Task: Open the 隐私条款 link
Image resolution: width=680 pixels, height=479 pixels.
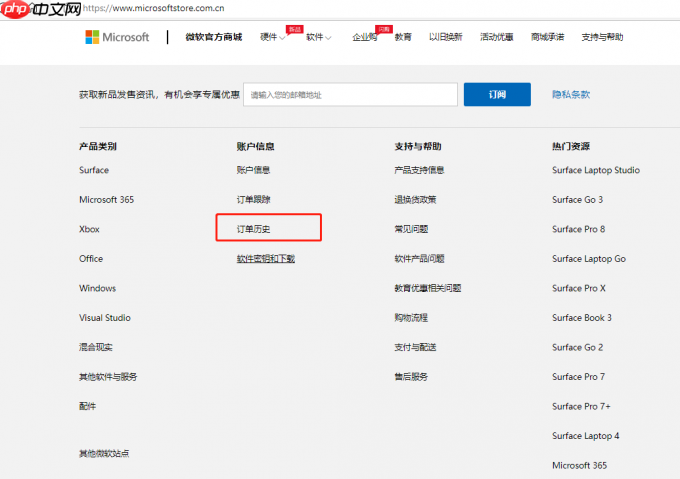Action: 571,94
